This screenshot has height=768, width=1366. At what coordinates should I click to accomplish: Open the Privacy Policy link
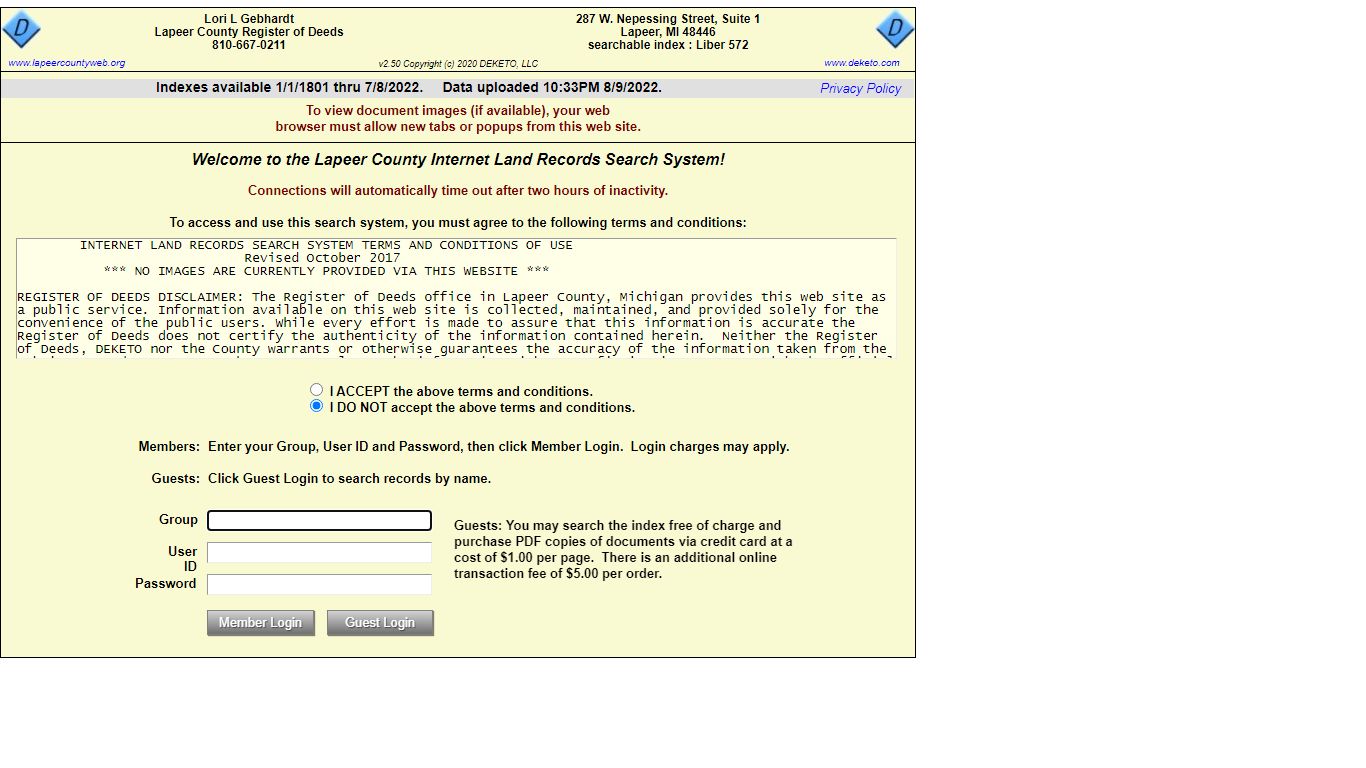[861, 88]
